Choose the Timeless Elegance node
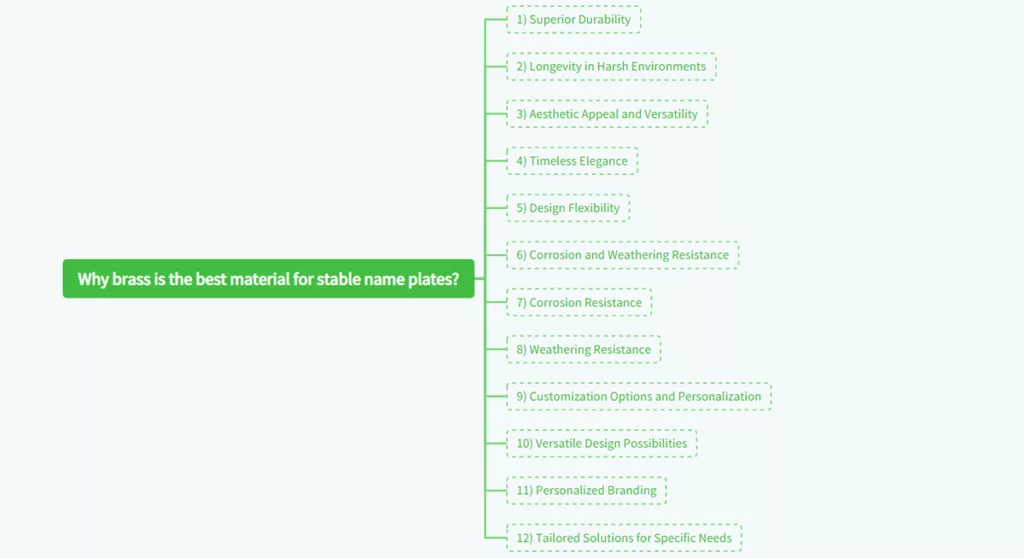This screenshot has height=558, width=1024. [572, 161]
